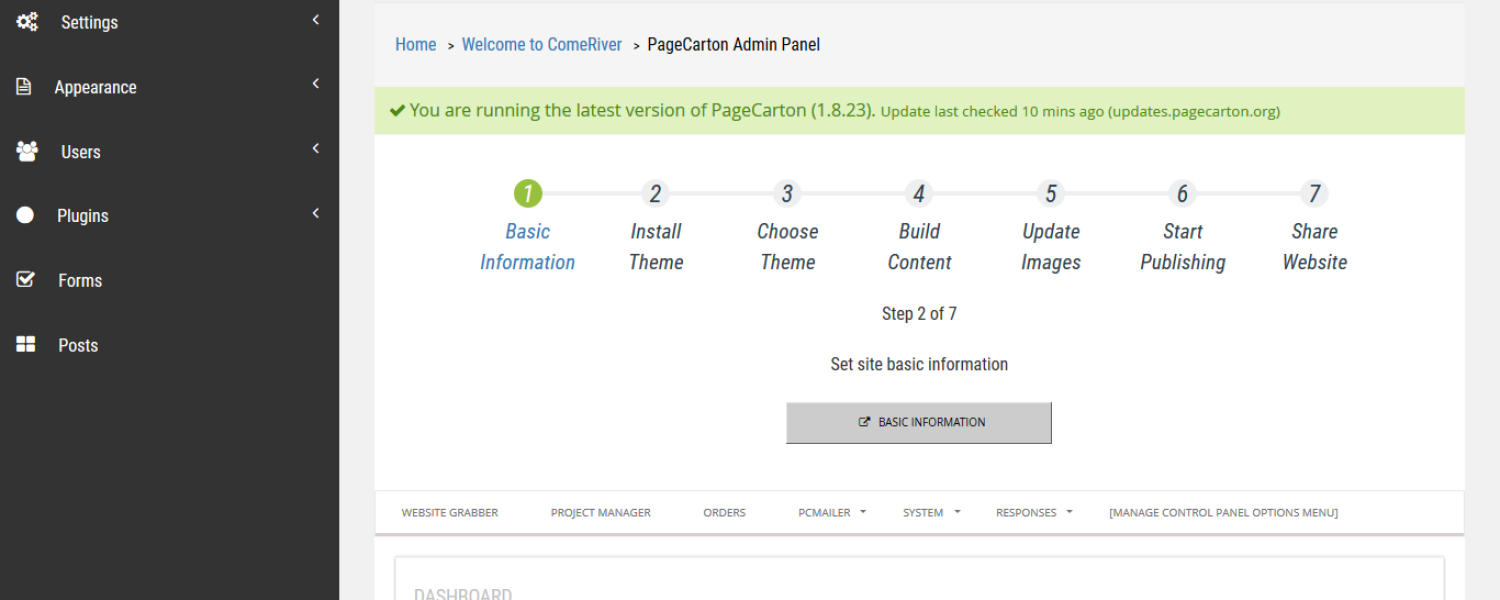Click the Users group icon
The image size is (1500, 600).
[27, 151]
